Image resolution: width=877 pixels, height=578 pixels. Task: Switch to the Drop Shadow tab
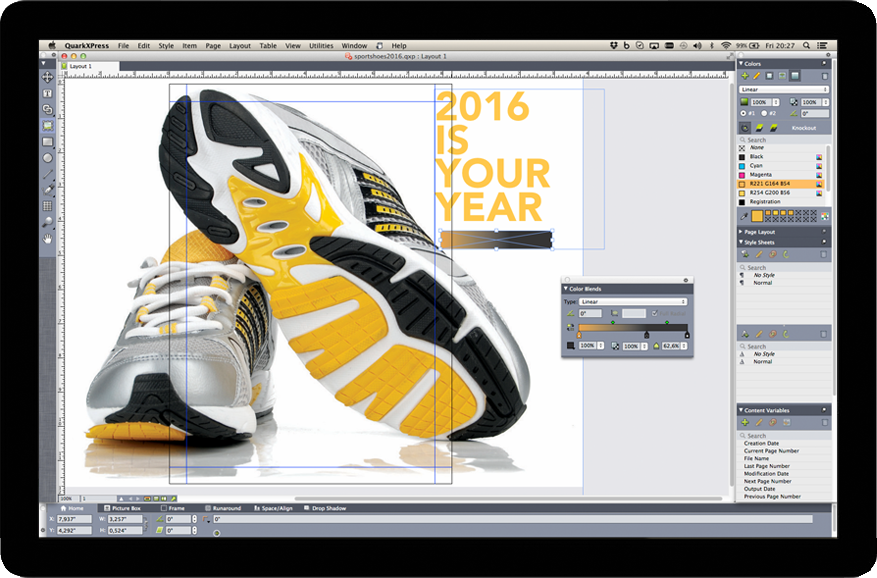[330, 507]
